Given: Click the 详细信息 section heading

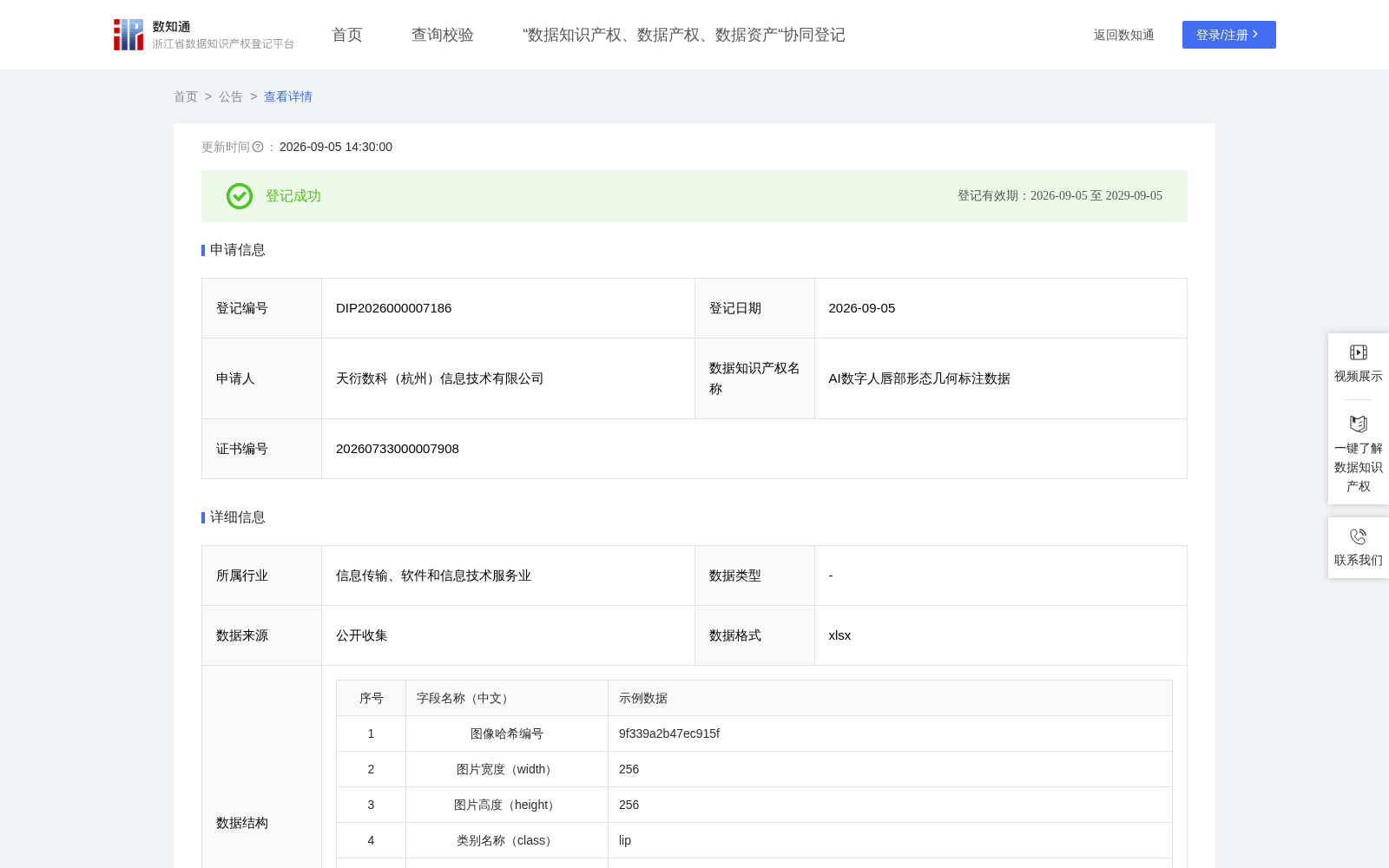Looking at the screenshot, I should 238,517.
